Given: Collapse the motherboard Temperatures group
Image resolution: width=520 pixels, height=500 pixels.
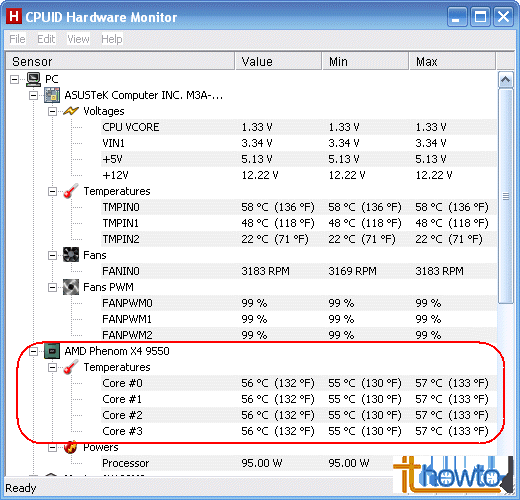Looking at the screenshot, I should coord(52,191).
